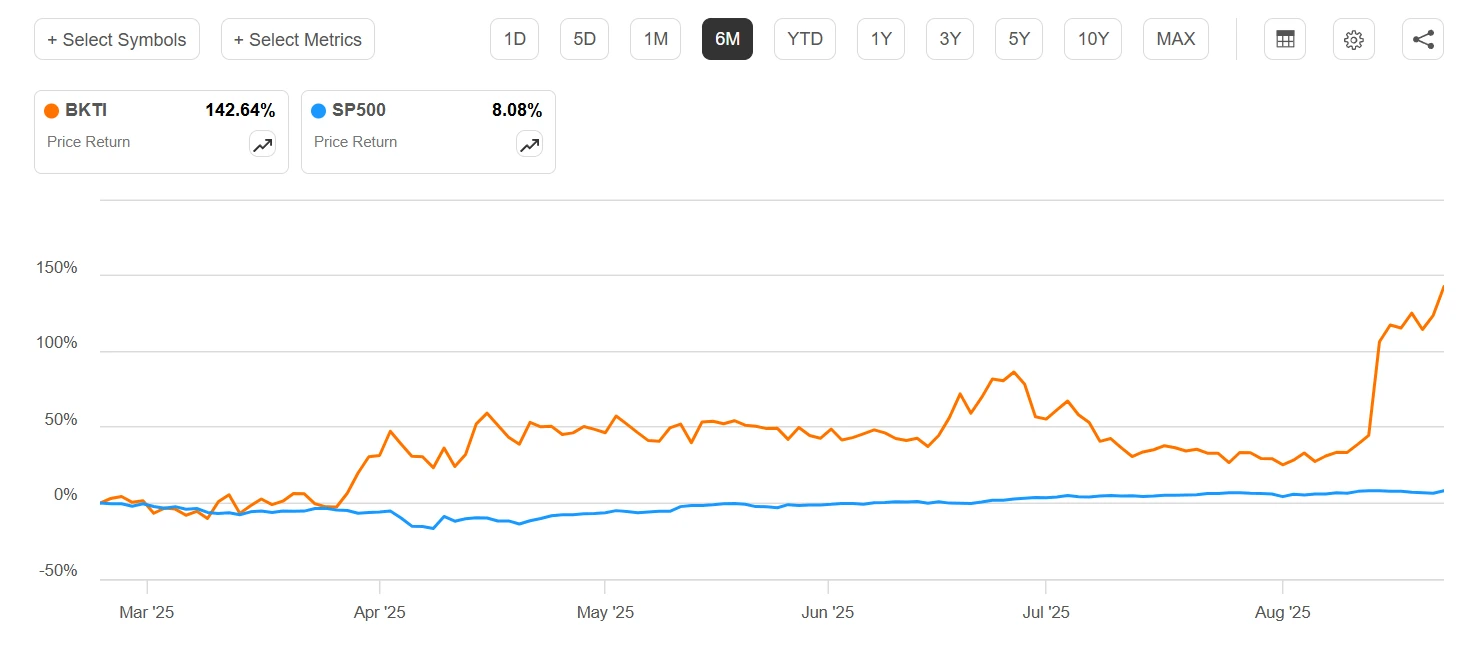Open the Select Symbols picker

(x=117, y=40)
